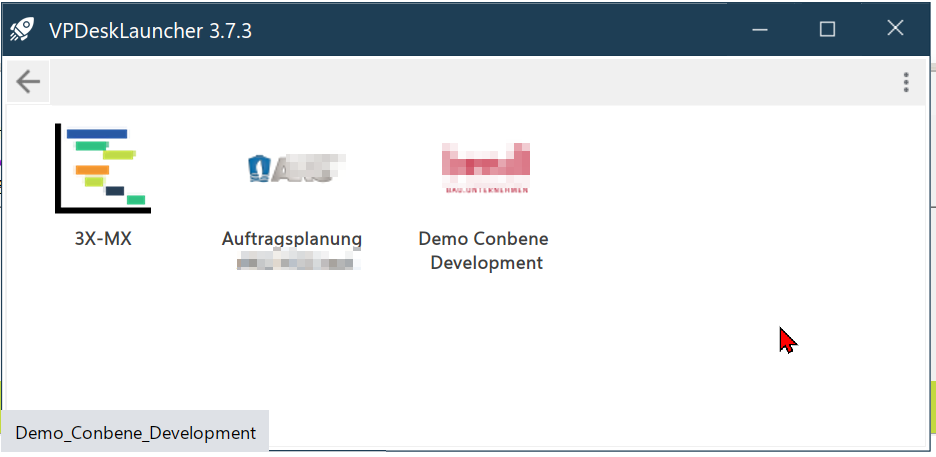936x457 pixels.
Task: Select the Demo Conbene Development label
Action: tap(484, 251)
